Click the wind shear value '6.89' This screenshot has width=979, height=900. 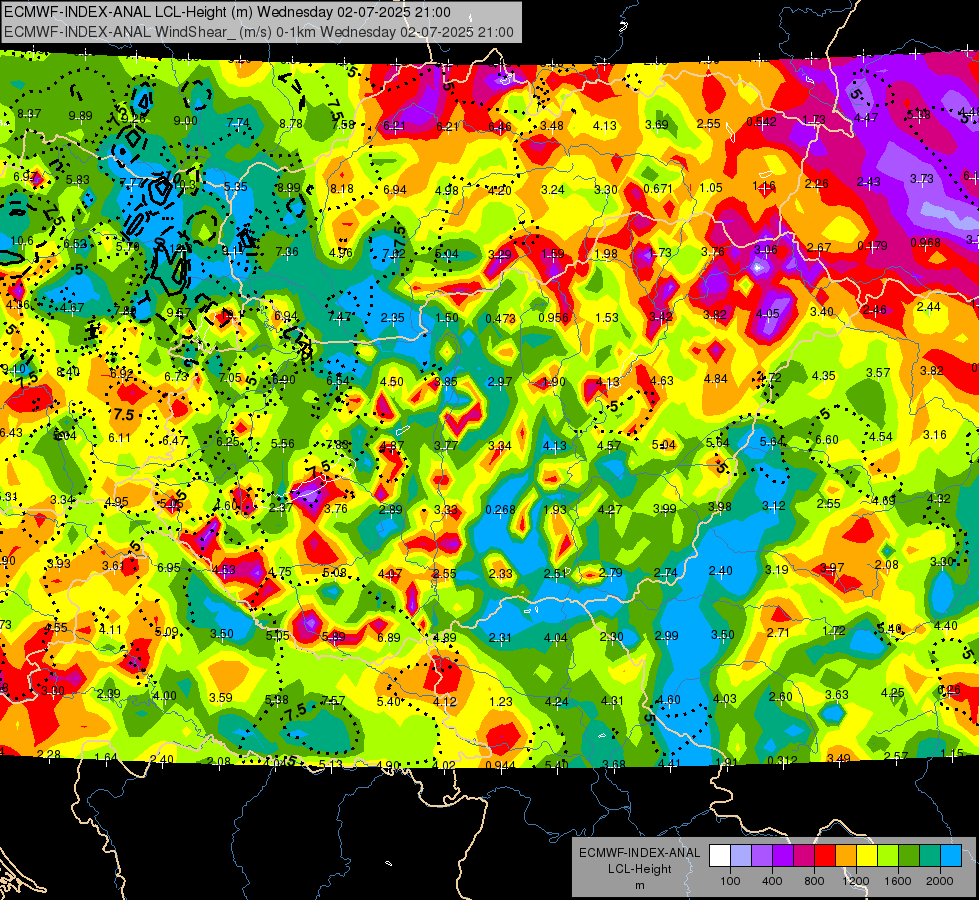click(388, 638)
